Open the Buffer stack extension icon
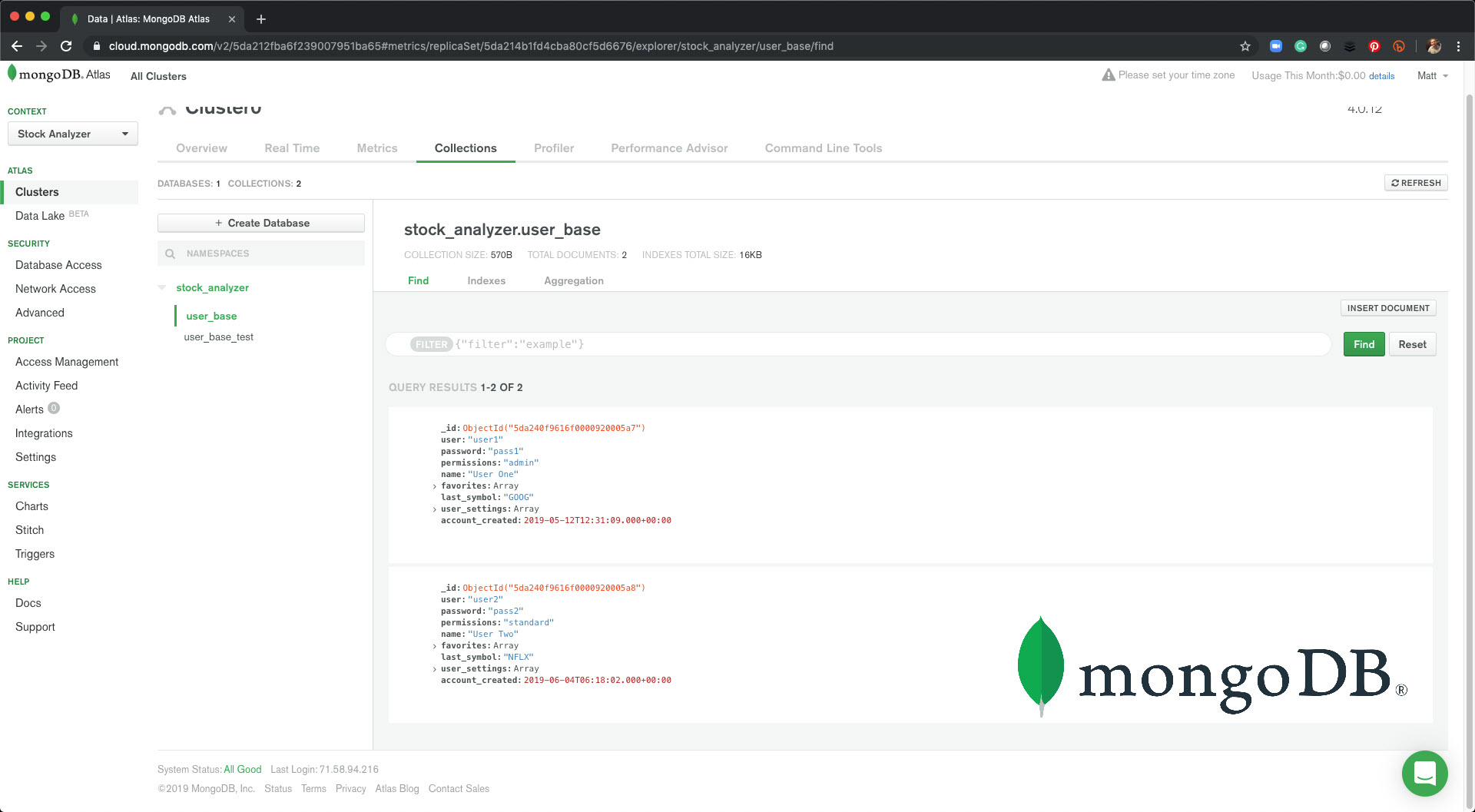 pyautogui.click(x=1350, y=46)
